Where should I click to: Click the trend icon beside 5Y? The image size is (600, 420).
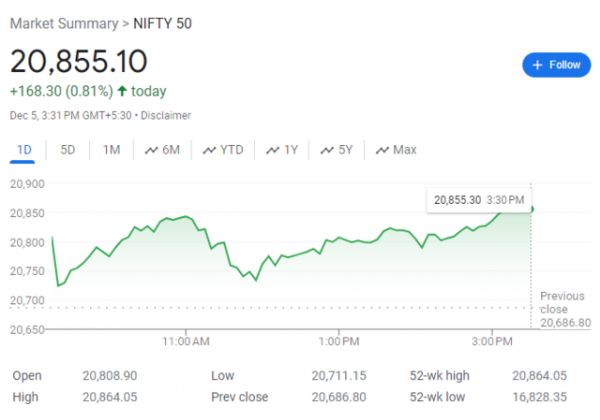(327, 150)
